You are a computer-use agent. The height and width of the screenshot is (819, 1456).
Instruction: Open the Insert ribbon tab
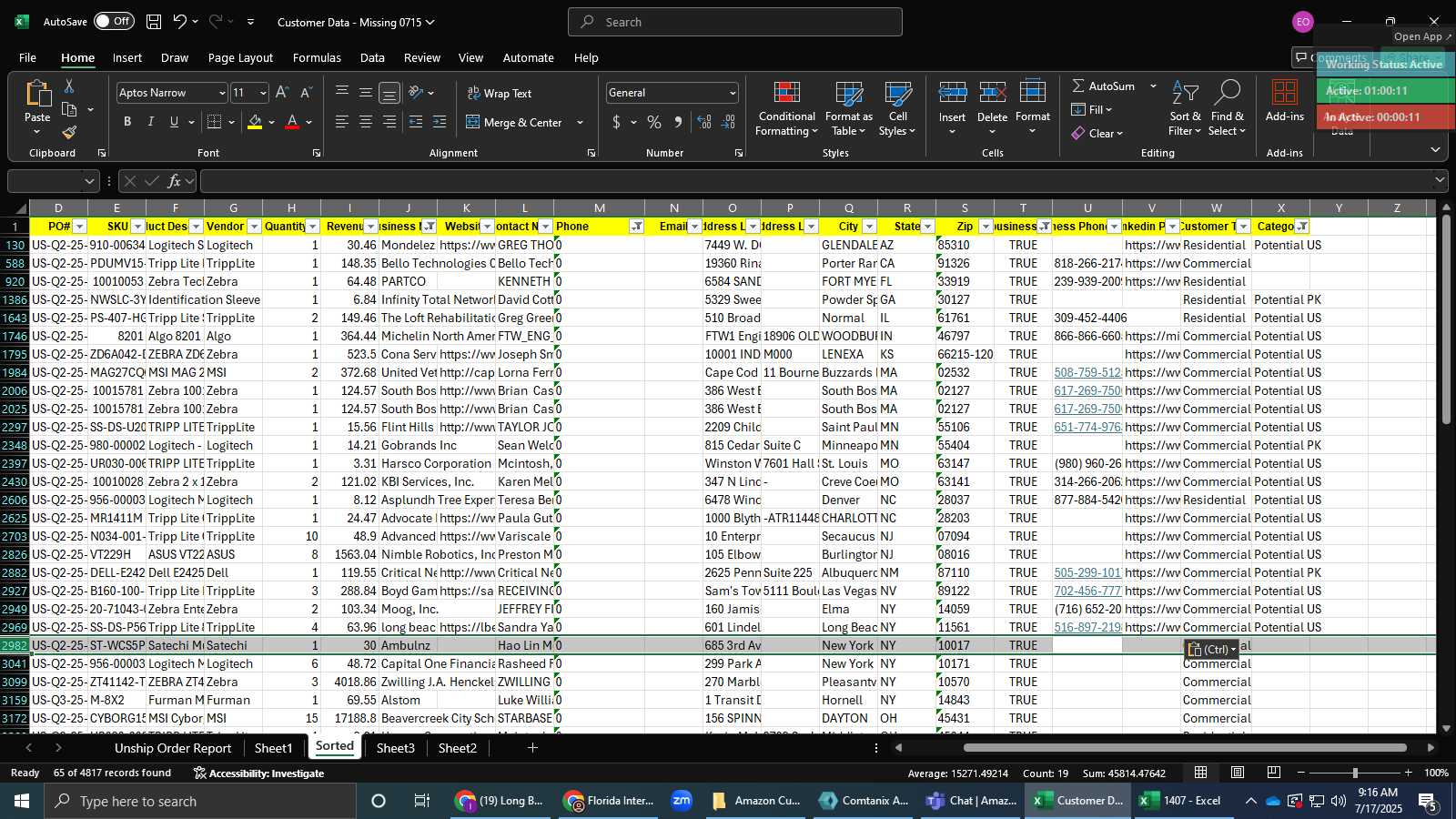pos(127,57)
